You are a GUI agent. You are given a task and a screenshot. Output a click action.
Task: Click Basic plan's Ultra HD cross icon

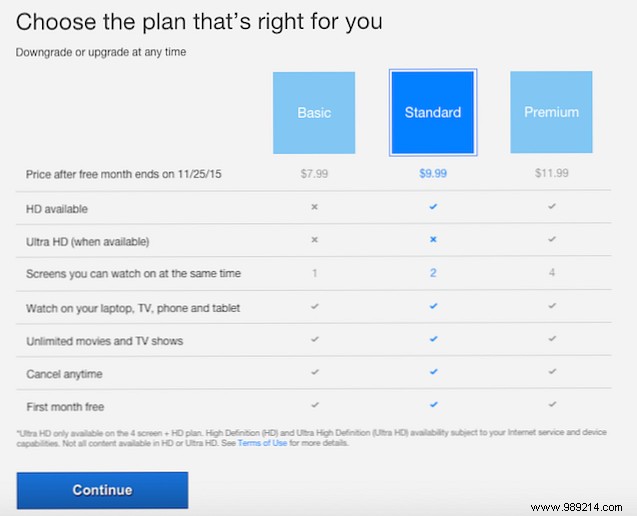pyautogui.click(x=314, y=241)
